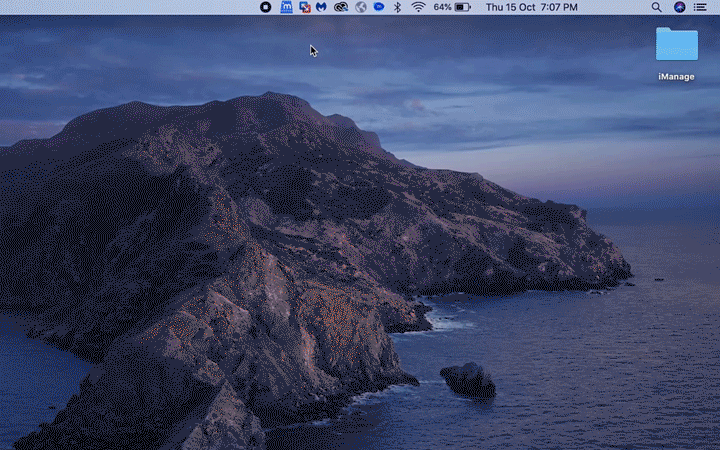Open the battery icon status menu
Screen dimensions: 720x450
pyautogui.click(x=463, y=7)
